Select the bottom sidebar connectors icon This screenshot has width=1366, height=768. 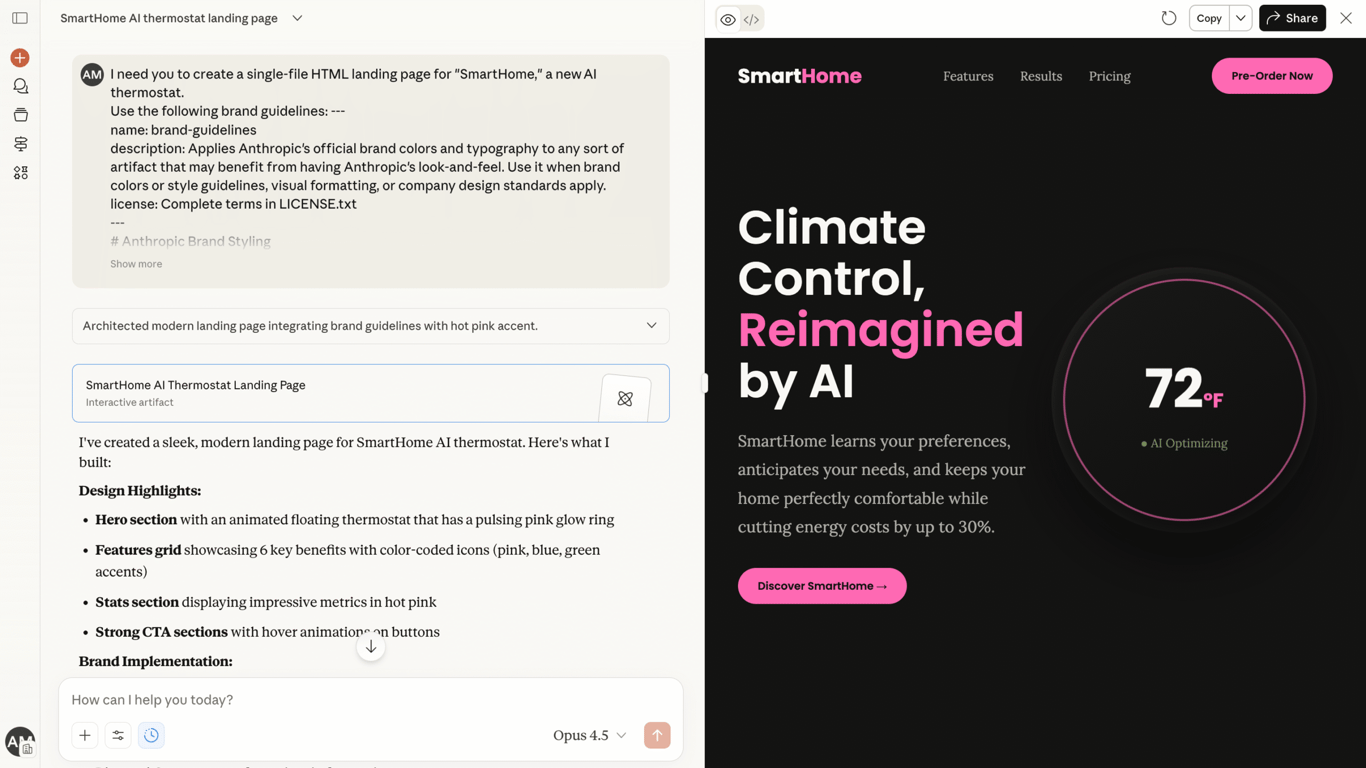[x=19, y=172]
